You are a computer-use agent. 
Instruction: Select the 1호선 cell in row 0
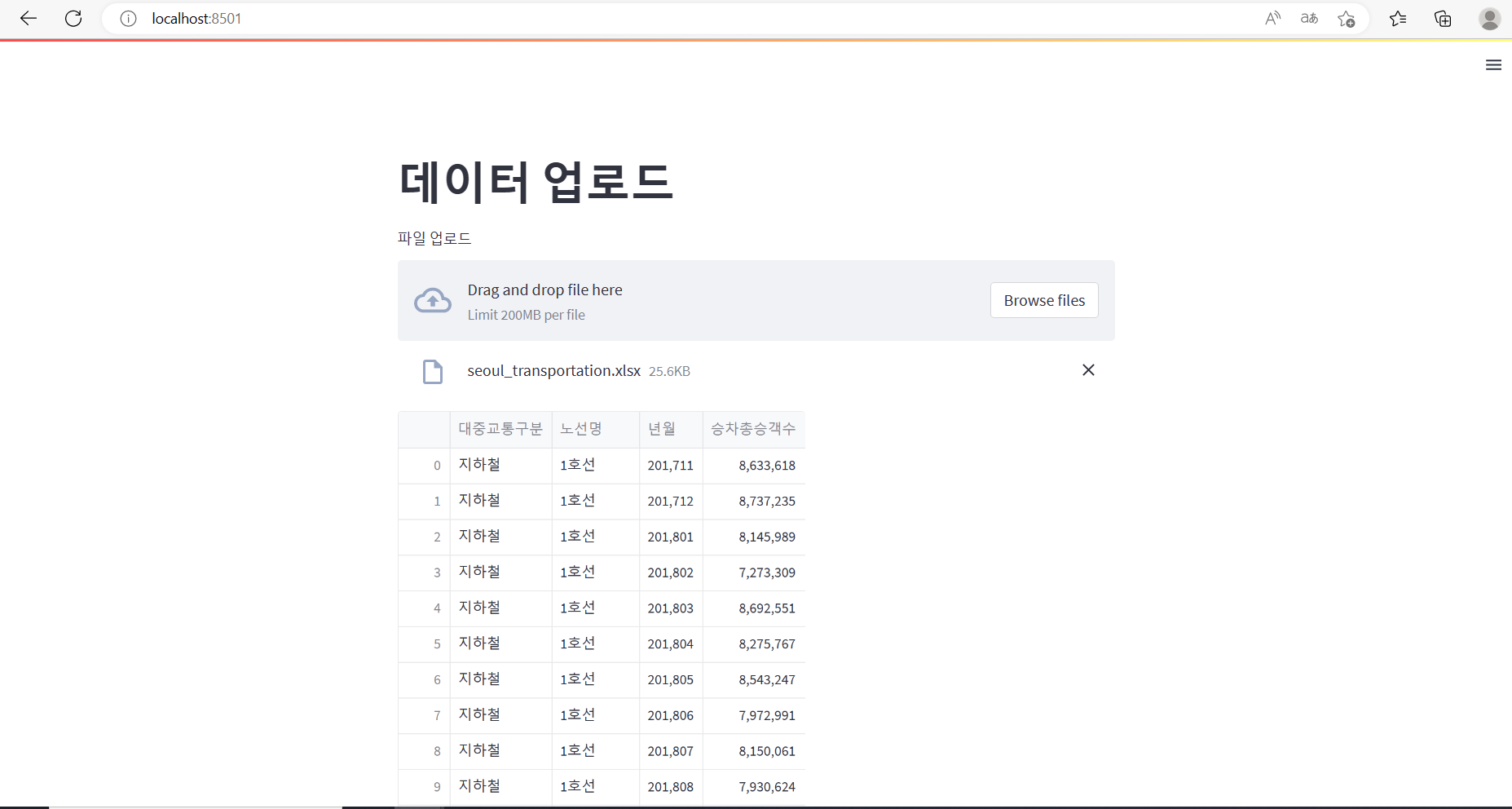click(596, 466)
